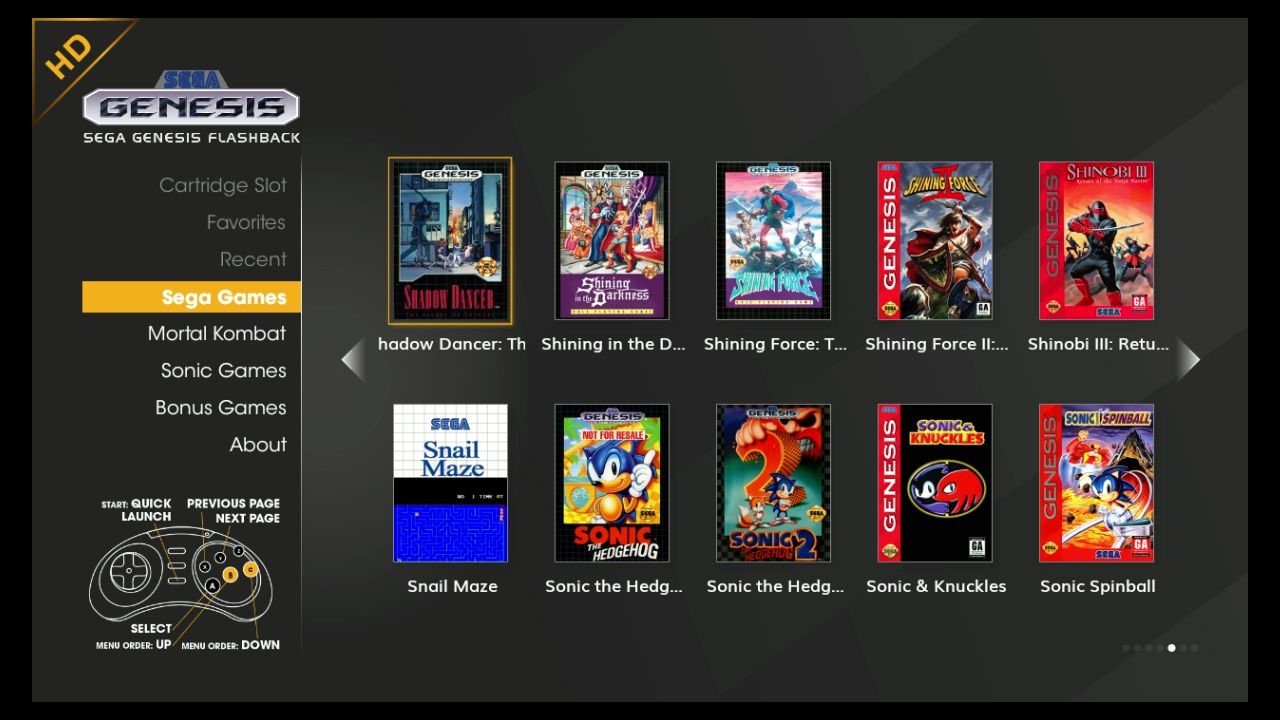This screenshot has height=720, width=1280.
Task: Select the "Sonic Spinball" title text
Action: pos(1098,586)
